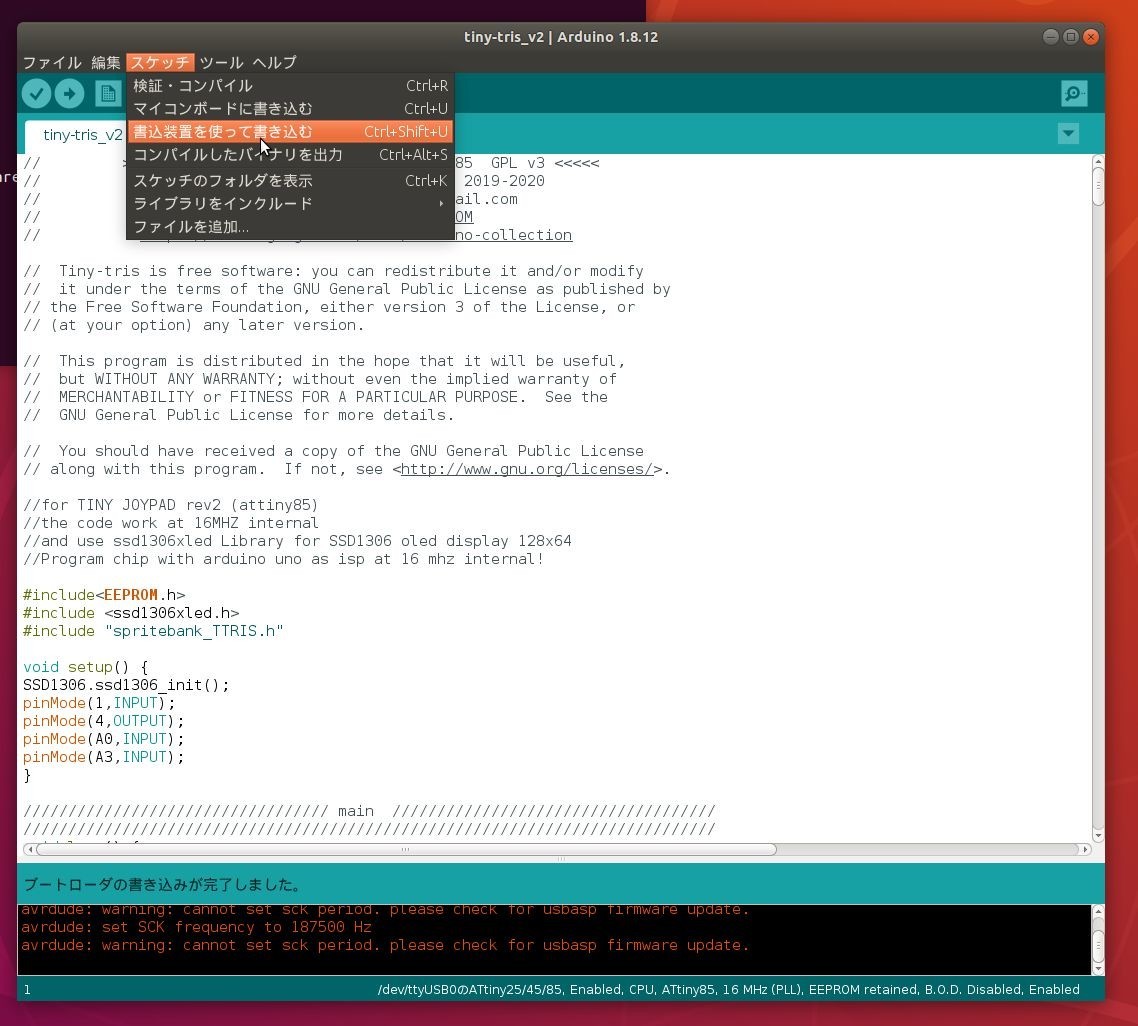Close the Arduino window

coord(1091,36)
